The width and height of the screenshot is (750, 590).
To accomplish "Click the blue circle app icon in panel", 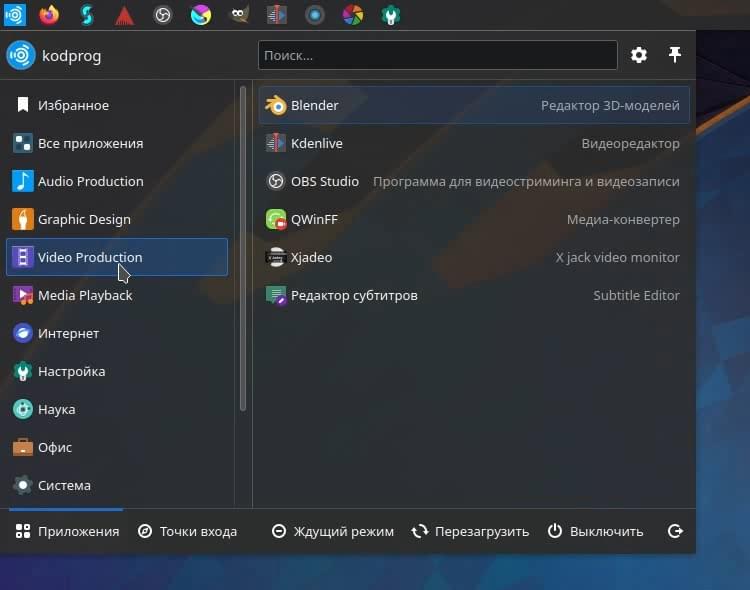I will 315,15.
